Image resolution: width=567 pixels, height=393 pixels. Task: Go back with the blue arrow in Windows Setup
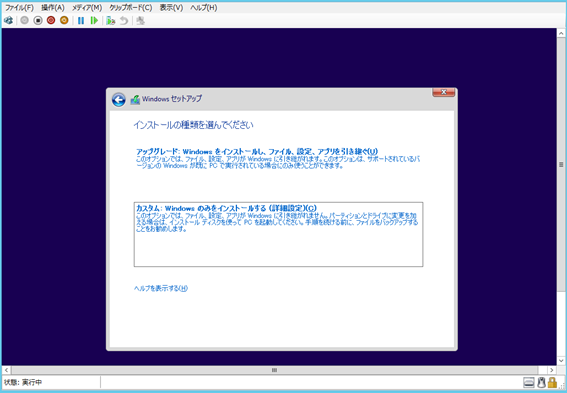coord(119,100)
